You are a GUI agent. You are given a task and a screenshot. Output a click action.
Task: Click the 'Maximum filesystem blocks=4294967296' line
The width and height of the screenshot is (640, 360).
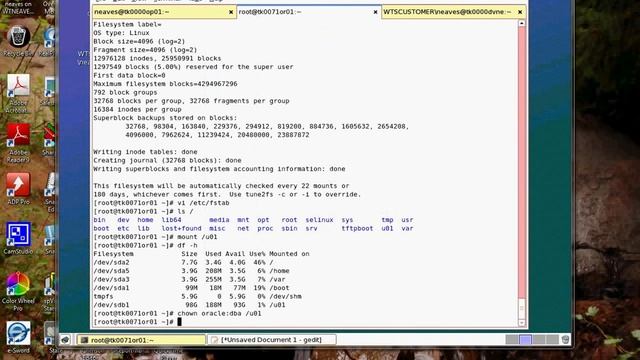point(165,84)
